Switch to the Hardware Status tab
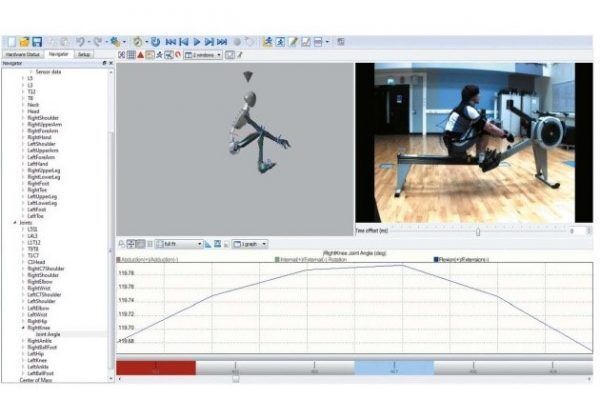The width and height of the screenshot is (600, 400). (x=23, y=54)
